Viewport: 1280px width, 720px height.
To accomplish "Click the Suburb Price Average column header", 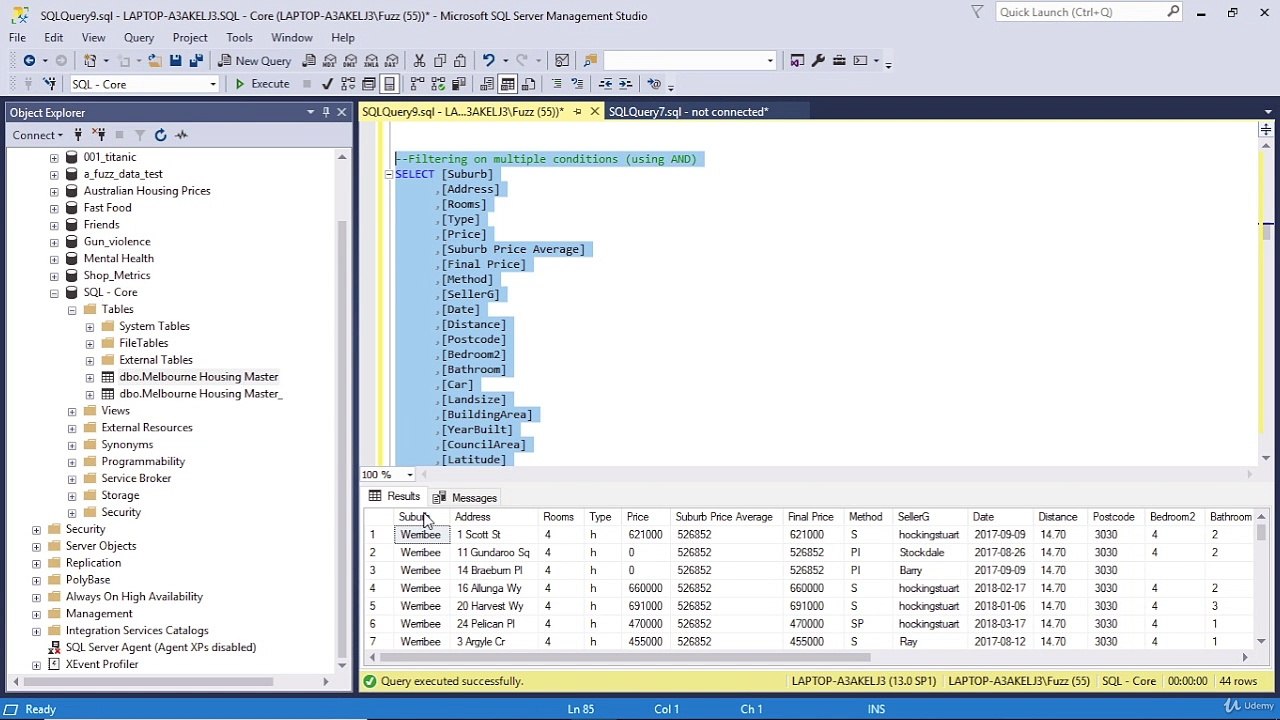I will coord(724,517).
